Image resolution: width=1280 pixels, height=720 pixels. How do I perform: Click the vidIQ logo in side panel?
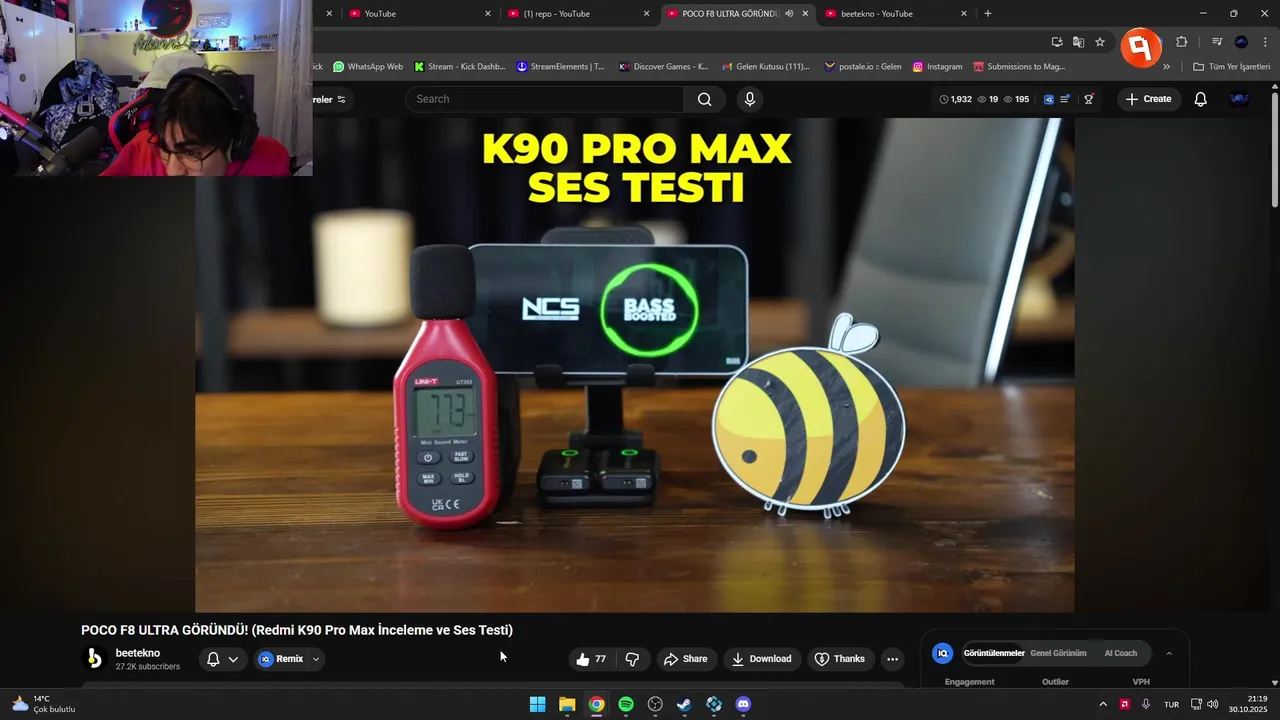(x=942, y=653)
